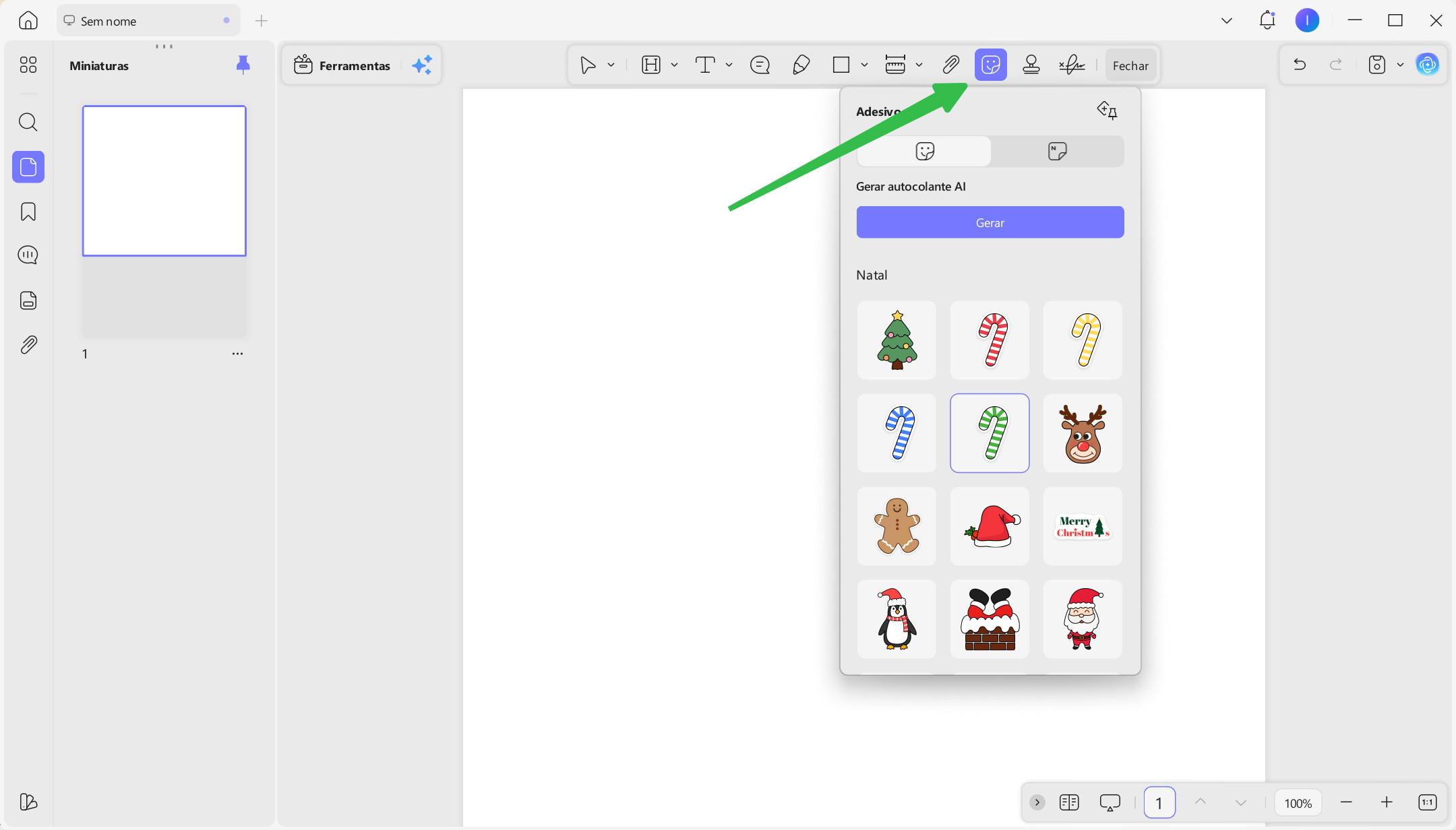Choose the yellow candy cane sticker
Viewport: 1456px width, 830px height.
click(x=1083, y=340)
